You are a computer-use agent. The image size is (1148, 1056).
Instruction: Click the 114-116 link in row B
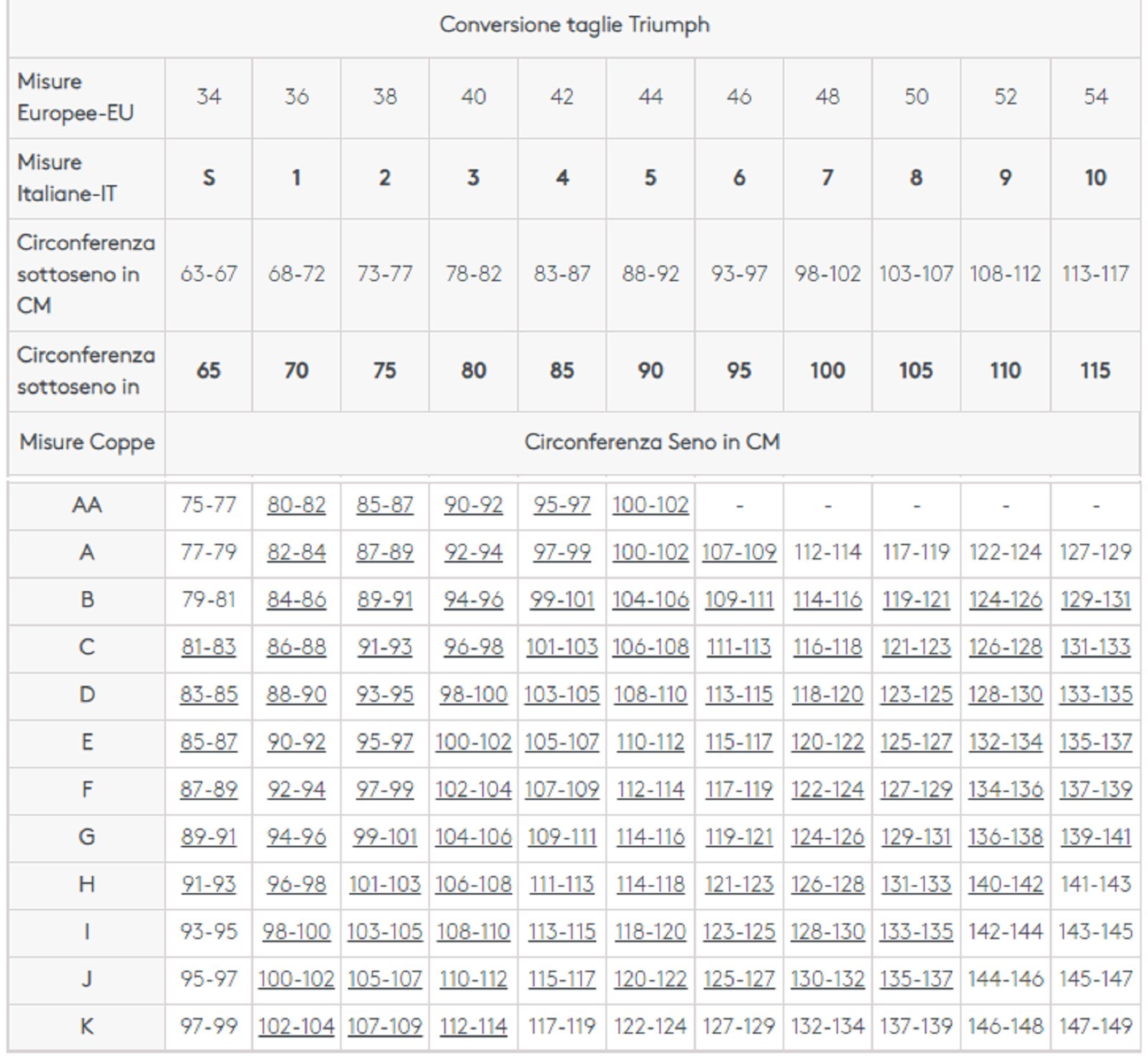click(x=827, y=600)
